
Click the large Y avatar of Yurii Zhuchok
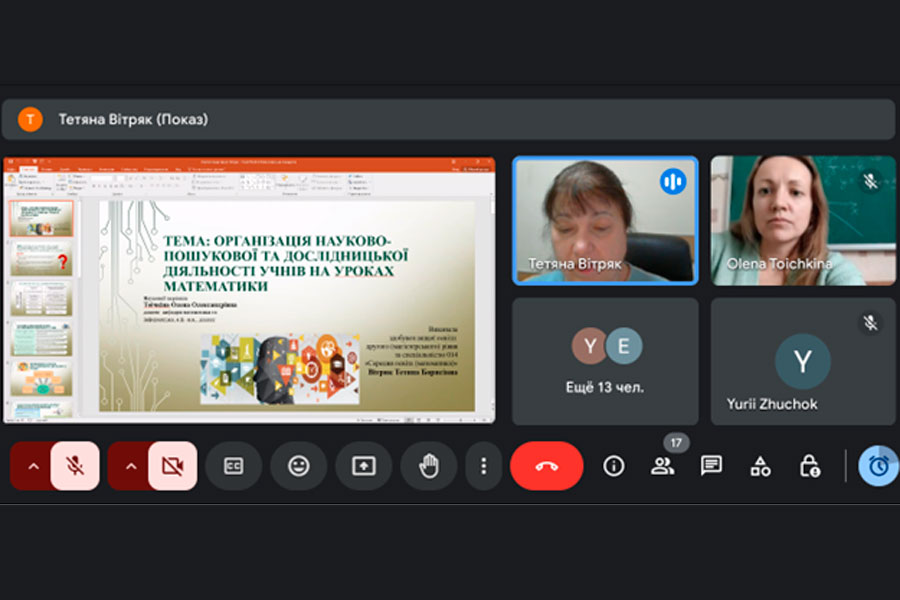(x=802, y=362)
